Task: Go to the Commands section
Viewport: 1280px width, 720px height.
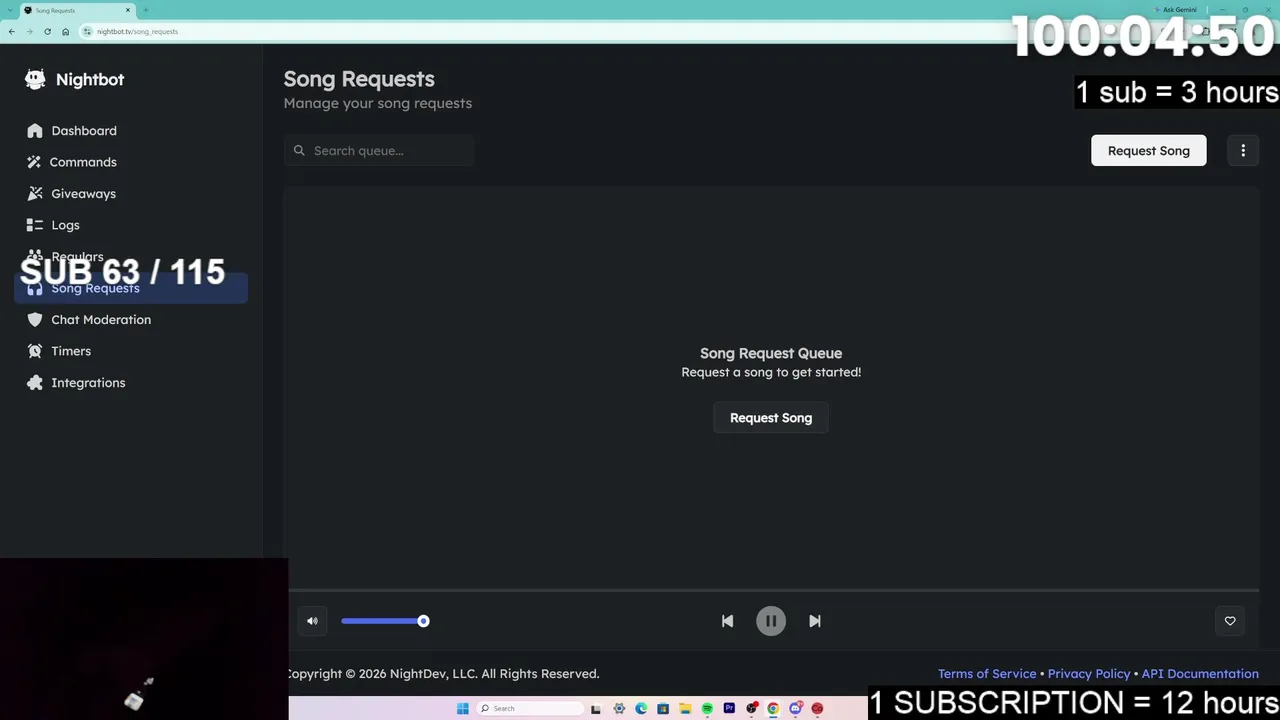Action: tap(131, 162)
